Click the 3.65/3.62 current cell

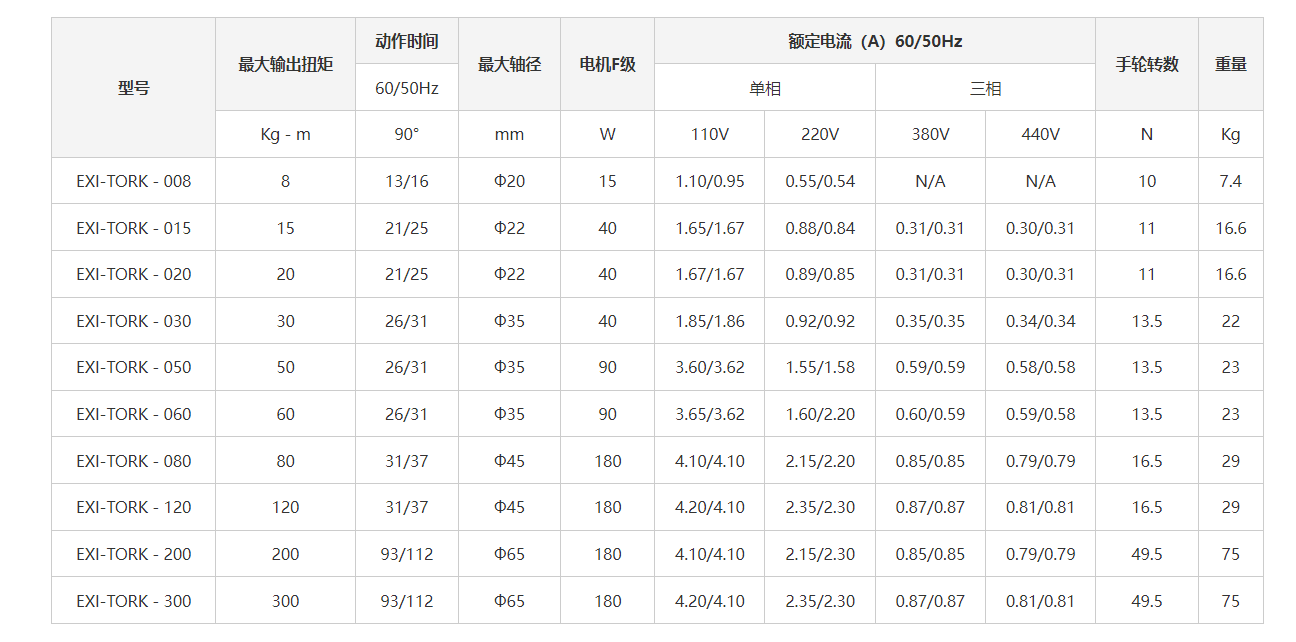point(710,414)
